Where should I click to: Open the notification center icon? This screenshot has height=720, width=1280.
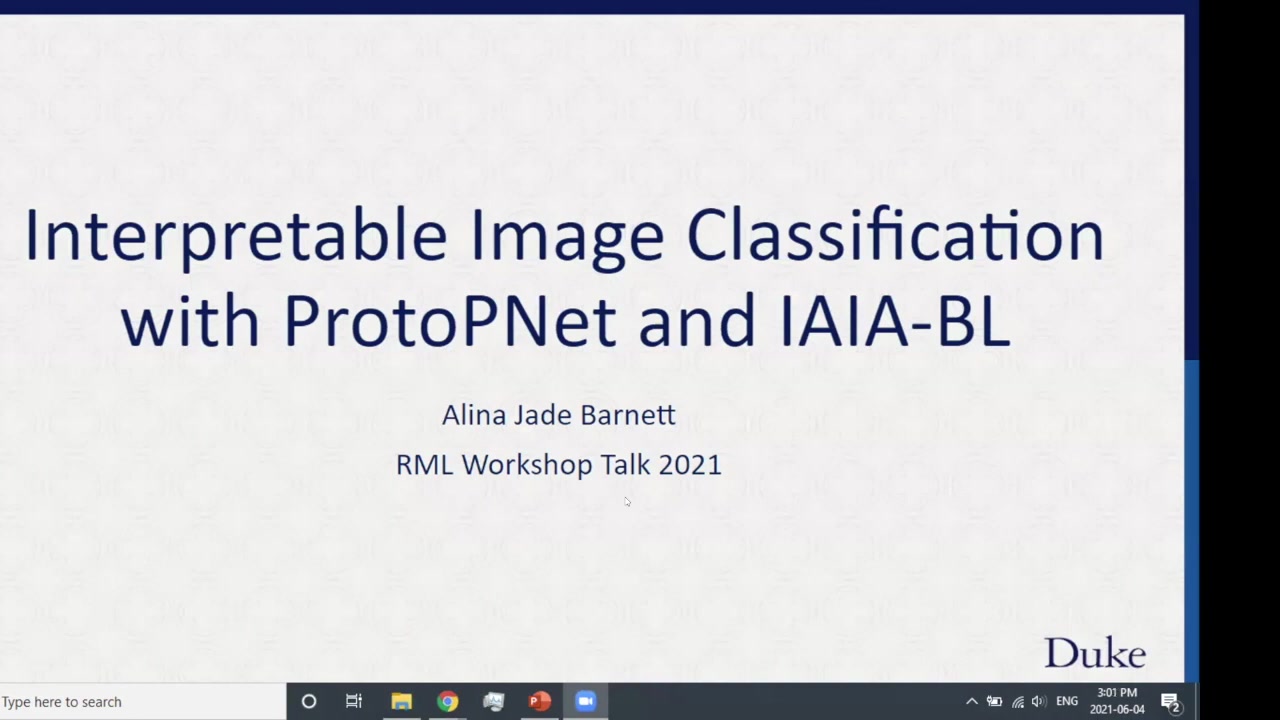coord(1170,702)
